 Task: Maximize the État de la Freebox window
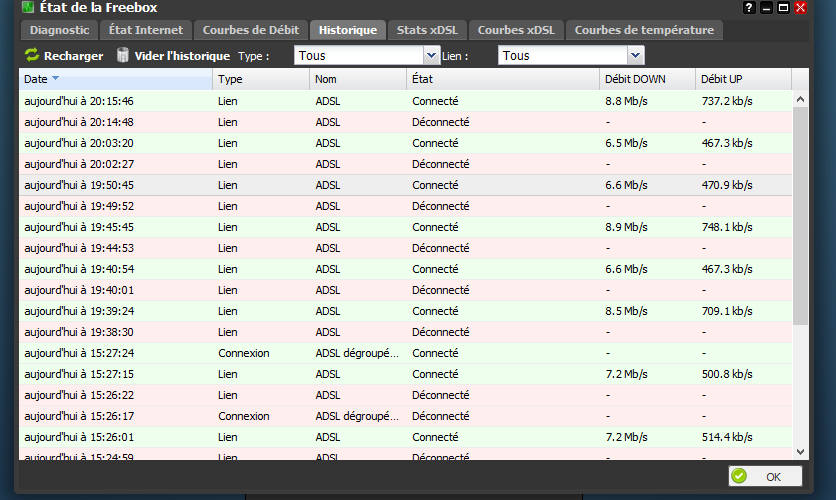click(783, 7)
